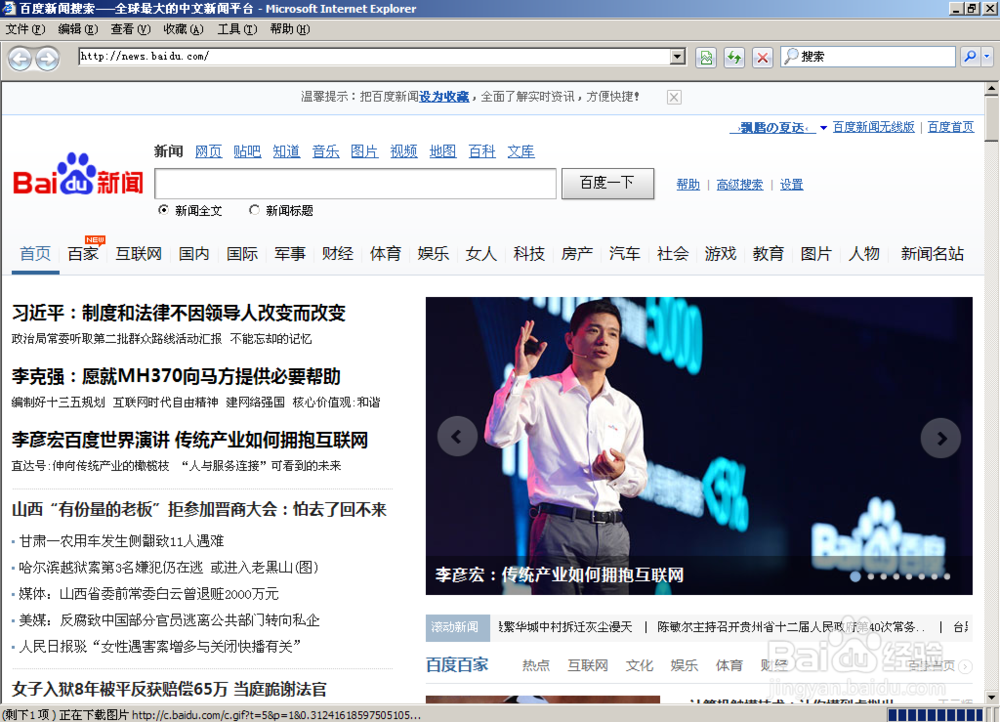
Task: Open the 设为收藏 link
Action: coord(444,97)
